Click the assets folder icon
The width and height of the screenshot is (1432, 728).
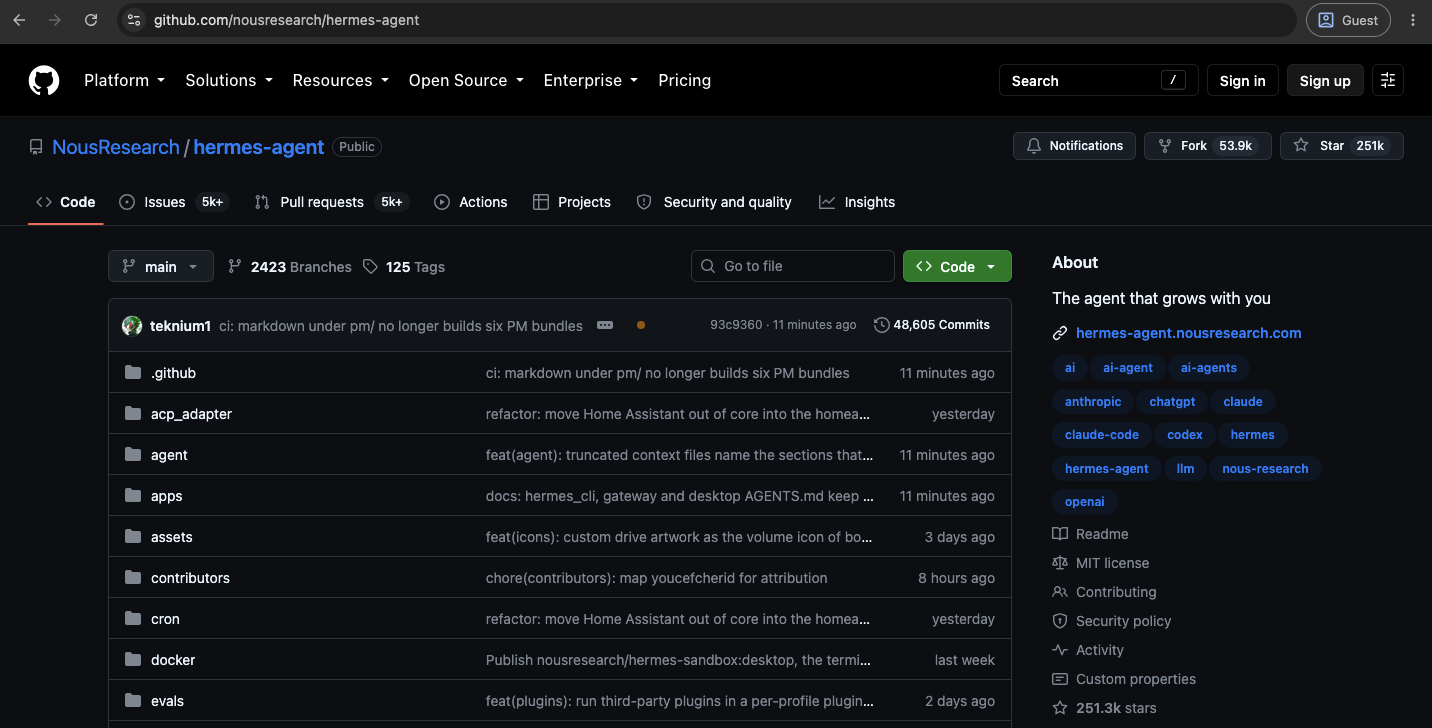point(133,537)
